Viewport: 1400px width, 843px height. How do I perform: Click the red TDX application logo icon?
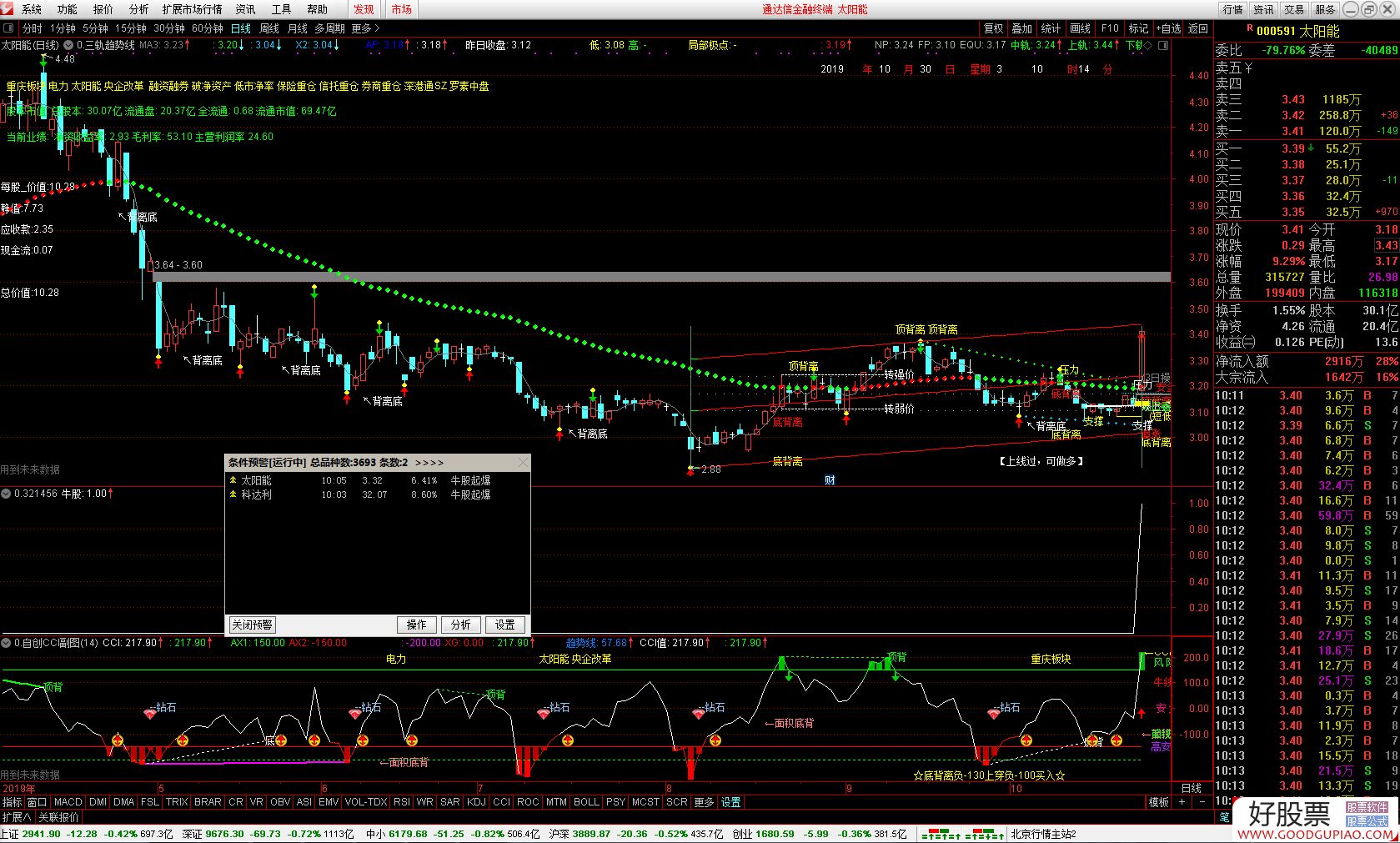tap(8, 8)
